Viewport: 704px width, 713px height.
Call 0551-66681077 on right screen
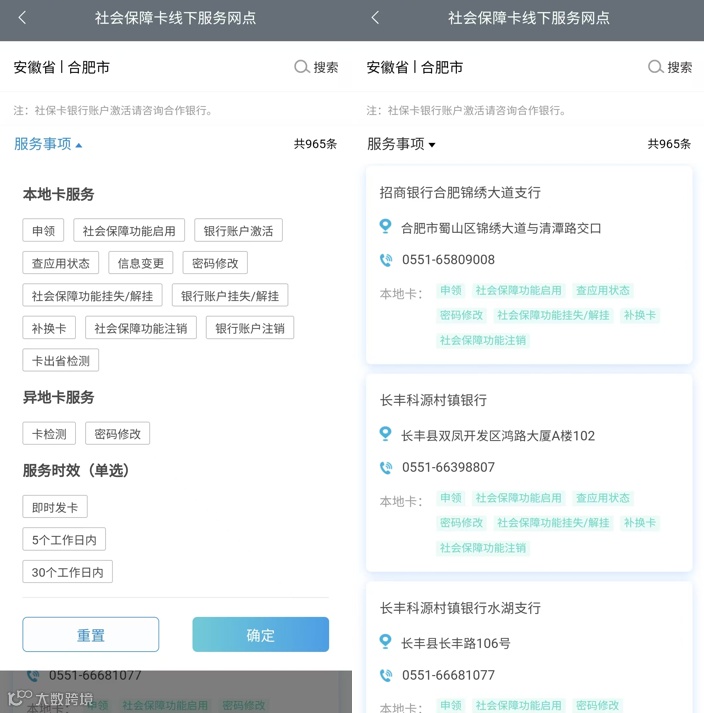(448, 675)
